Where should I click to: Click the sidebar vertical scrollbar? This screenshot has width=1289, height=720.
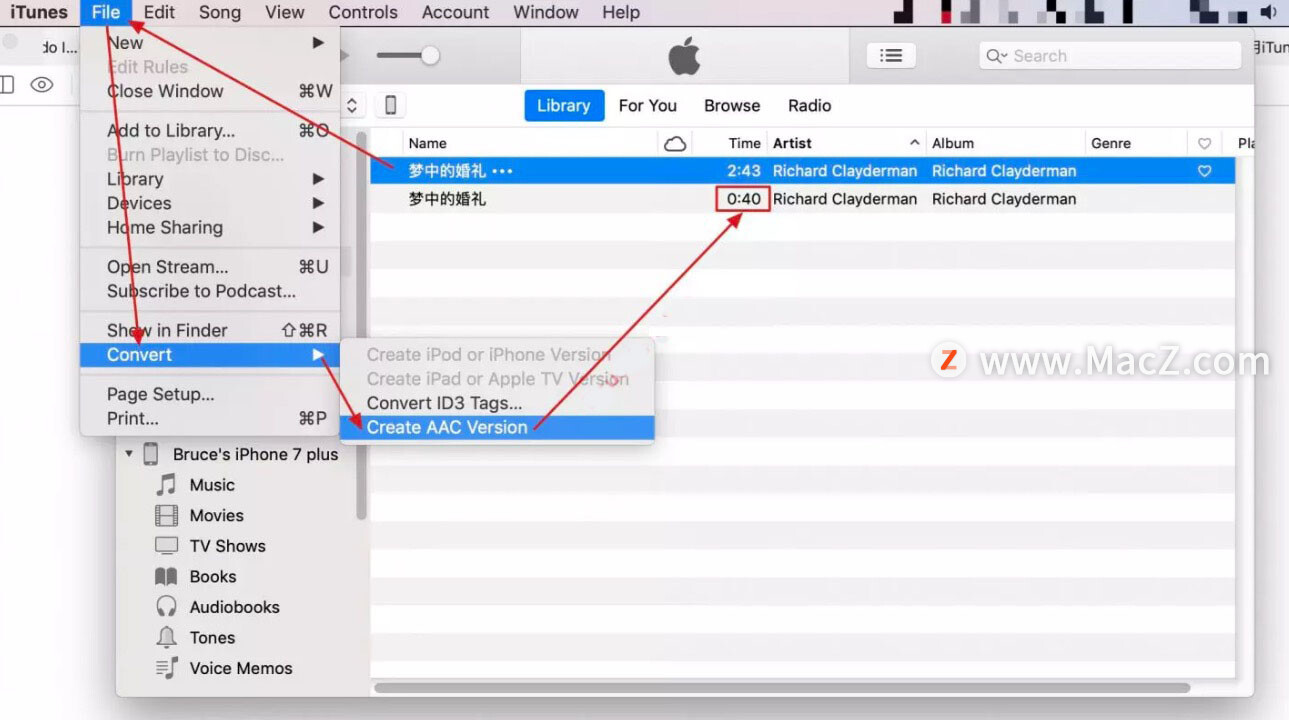[361, 325]
